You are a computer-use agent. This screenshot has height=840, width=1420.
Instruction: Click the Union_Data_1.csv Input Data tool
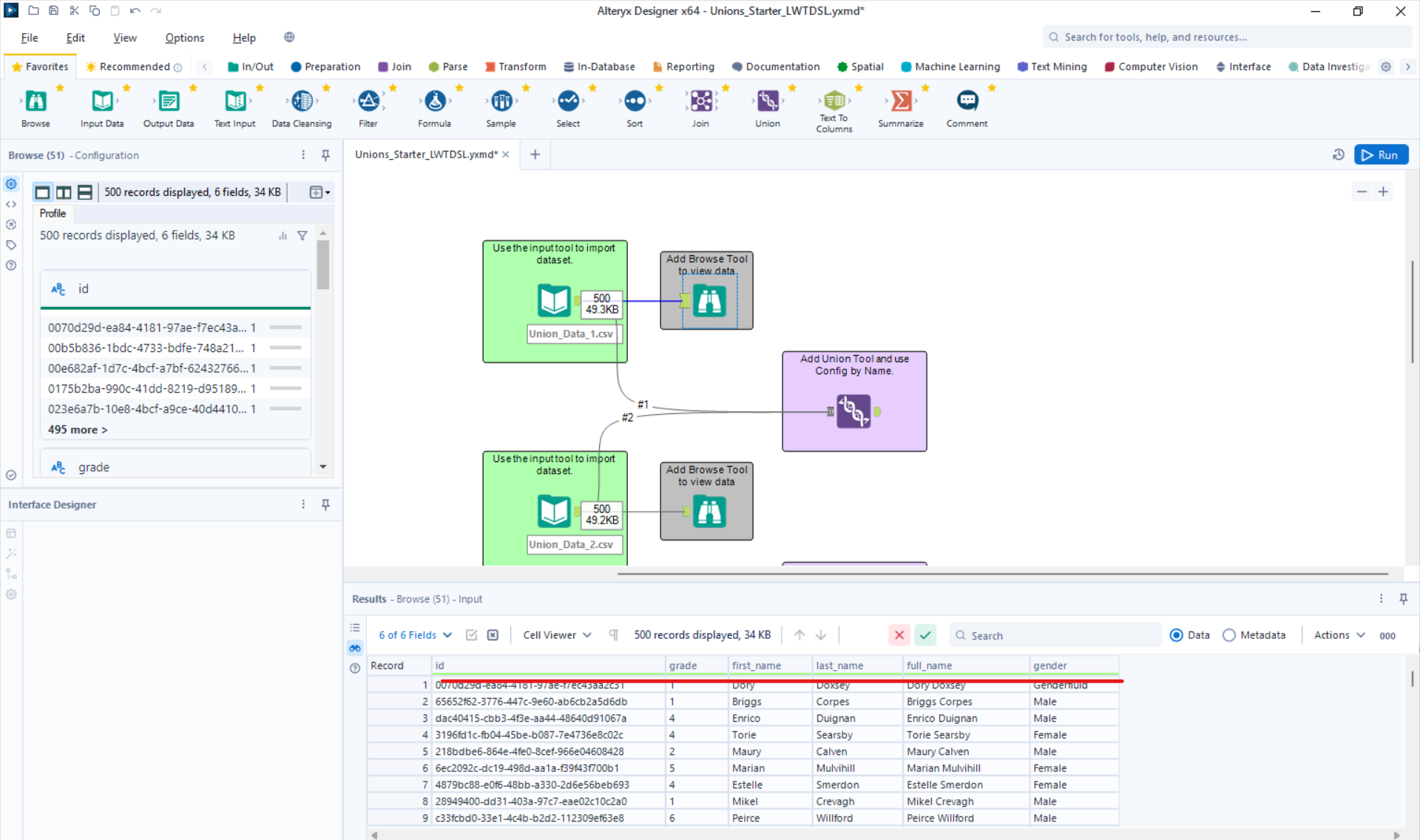coord(554,301)
